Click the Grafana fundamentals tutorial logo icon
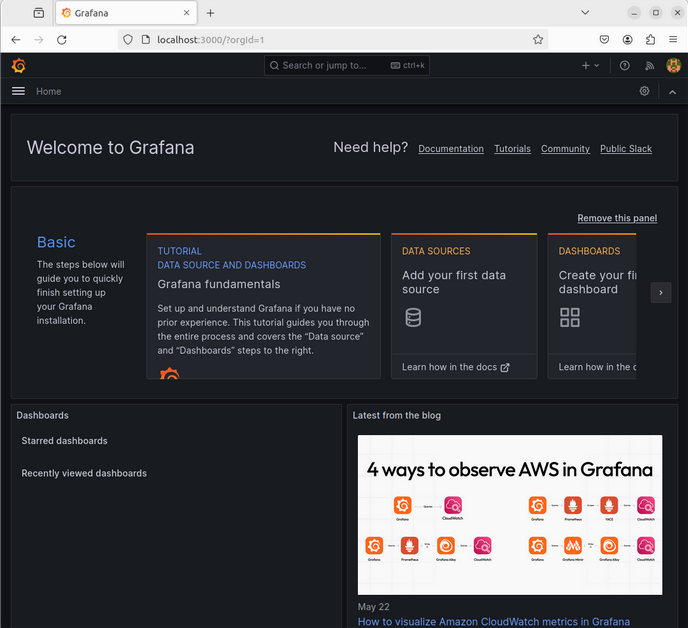This screenshot has height=628, width=688. pyautogui.click(x=170, y=373)
